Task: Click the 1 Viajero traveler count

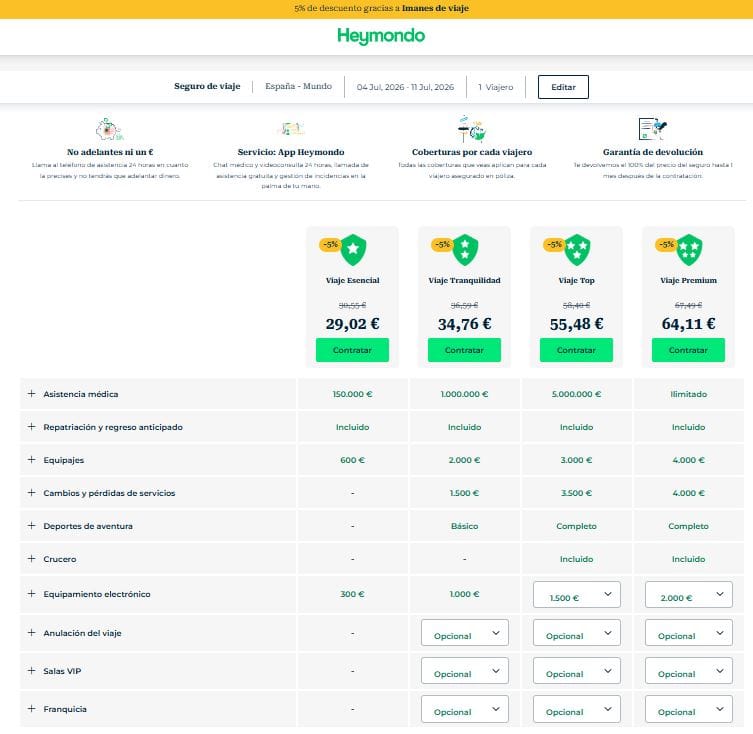Action: pyautogui.click(x=496, y=87)
